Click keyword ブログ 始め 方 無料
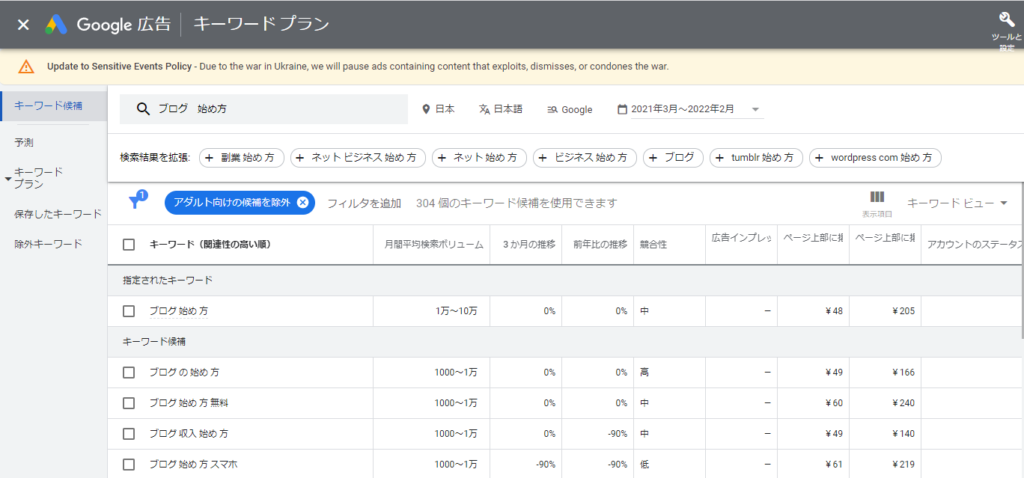This screenshot has height=478, width=1024. pos(188,404)
